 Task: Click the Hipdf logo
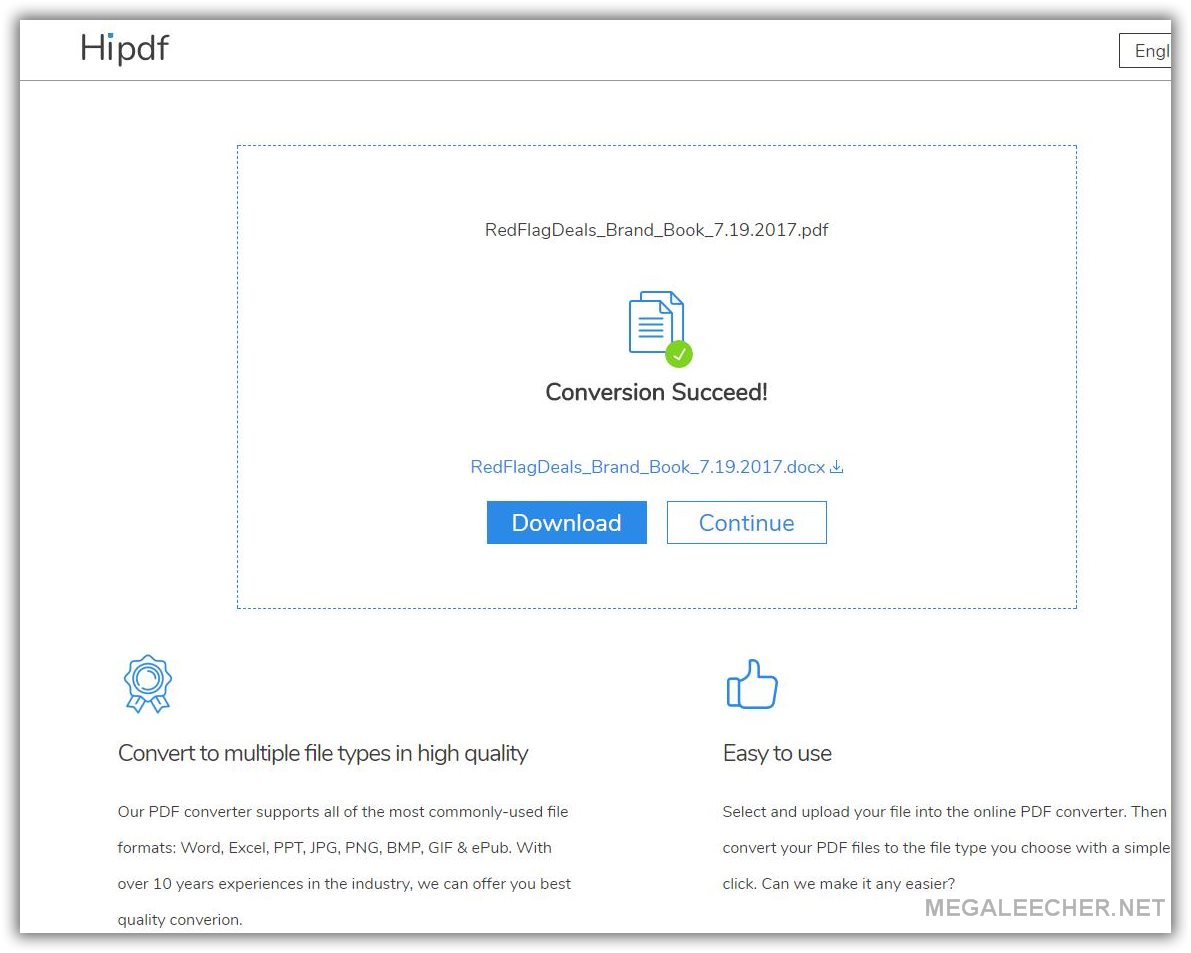click(125, 49)
